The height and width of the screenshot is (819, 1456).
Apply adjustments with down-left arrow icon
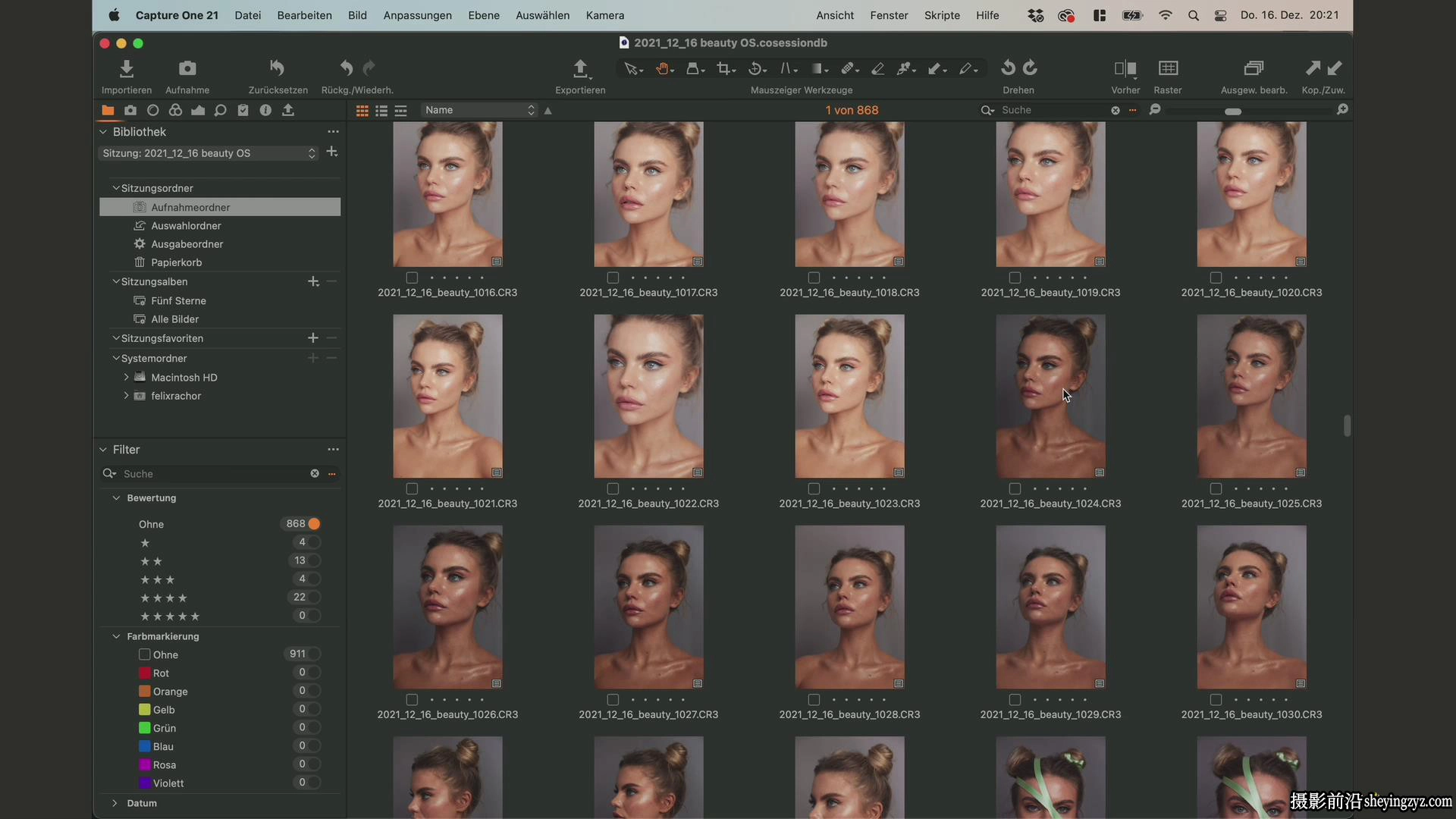[x=1335, y=68]
